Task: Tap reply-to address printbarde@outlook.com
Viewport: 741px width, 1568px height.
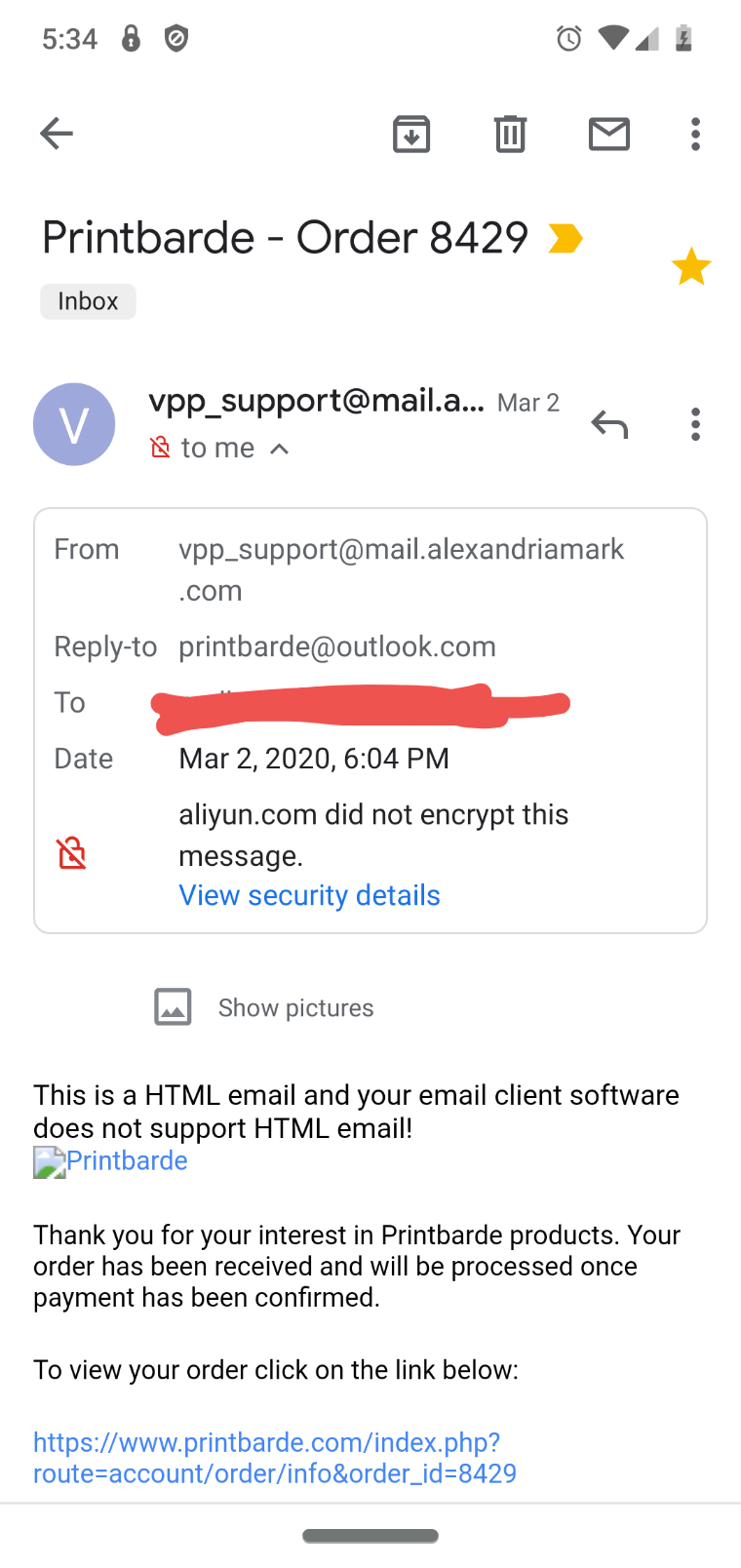Action: pyautogui.click(x=337, y=647)
